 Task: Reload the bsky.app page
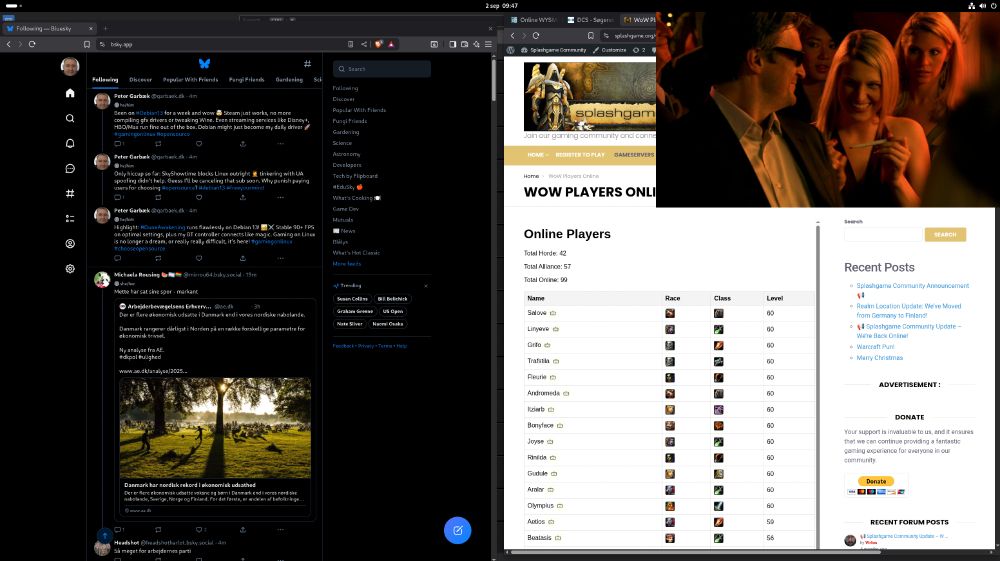pos(32,44)
